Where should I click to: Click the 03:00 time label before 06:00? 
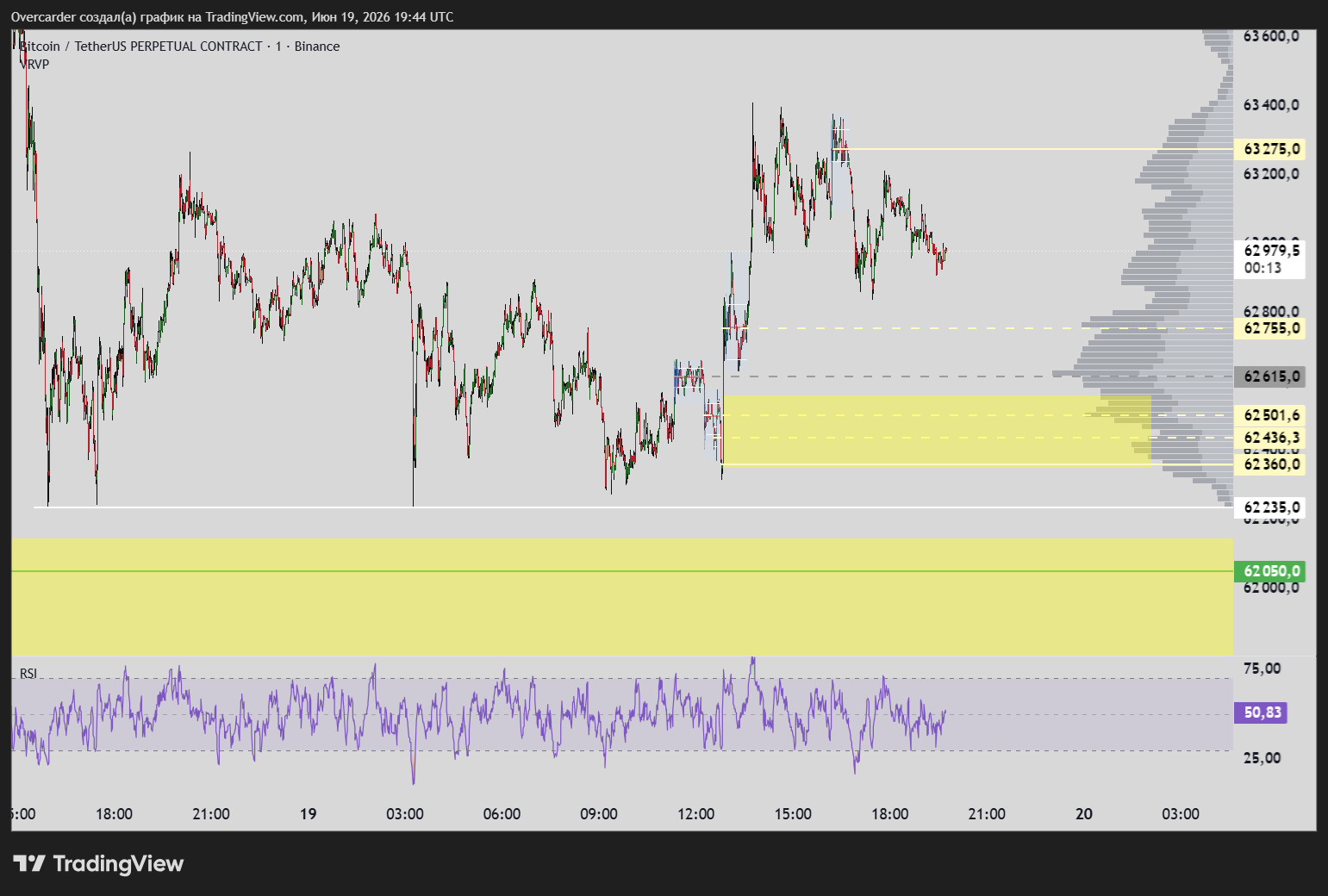[x=405, y=814]
